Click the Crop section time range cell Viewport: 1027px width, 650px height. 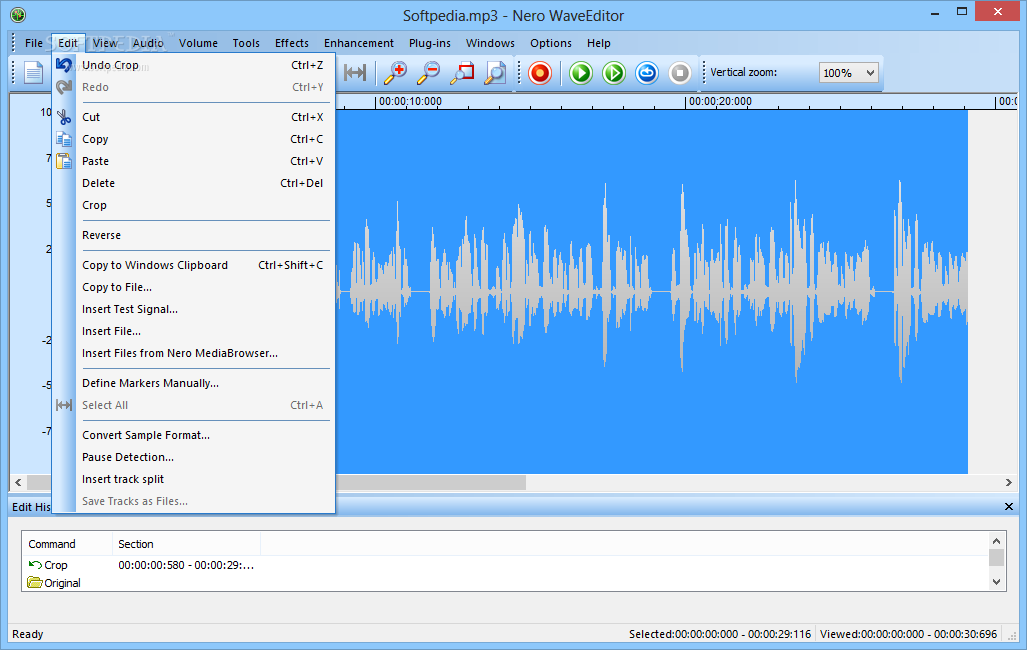pos(186,565)
